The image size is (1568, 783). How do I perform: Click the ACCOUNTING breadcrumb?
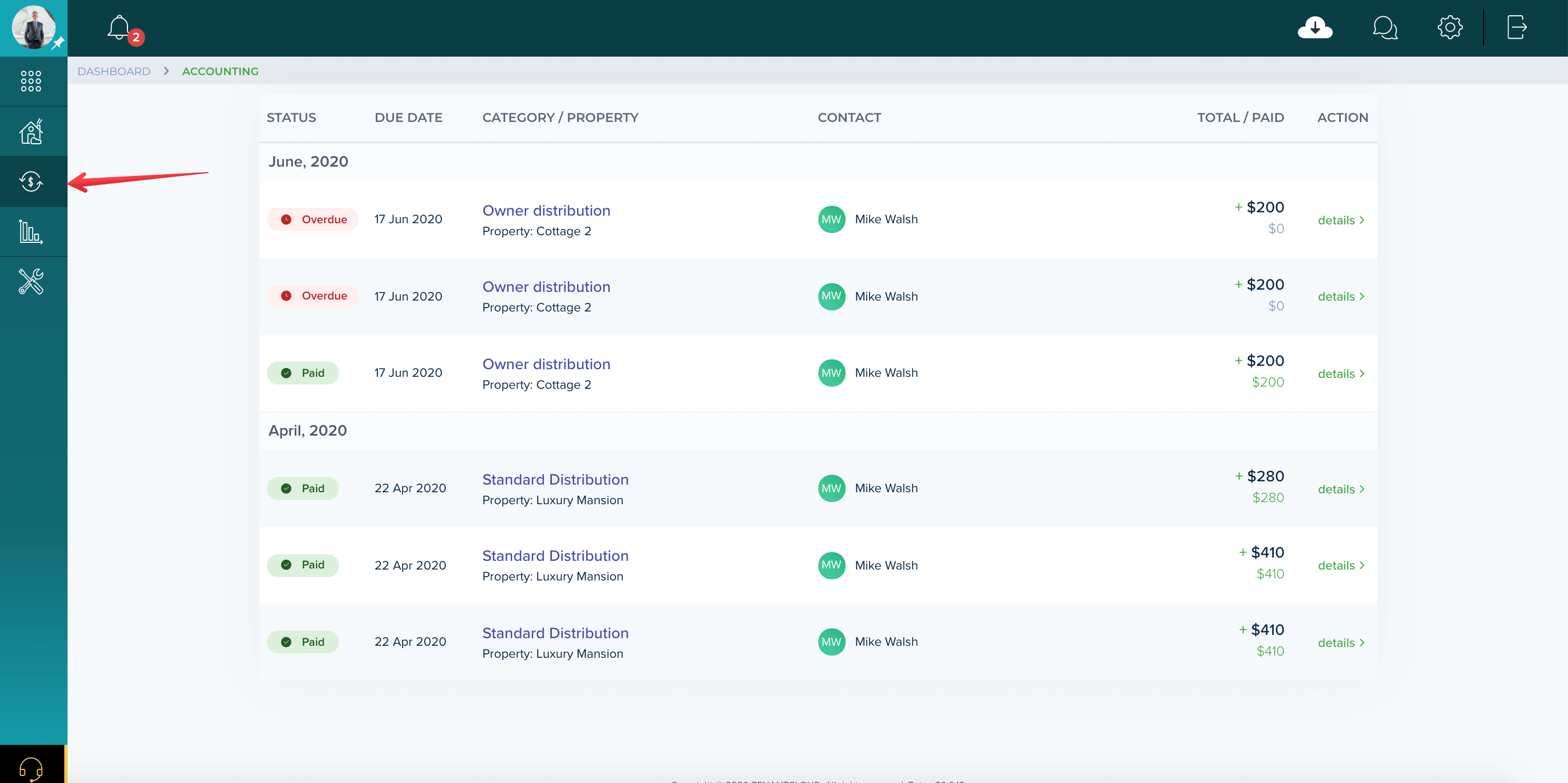tap(220, 71)
